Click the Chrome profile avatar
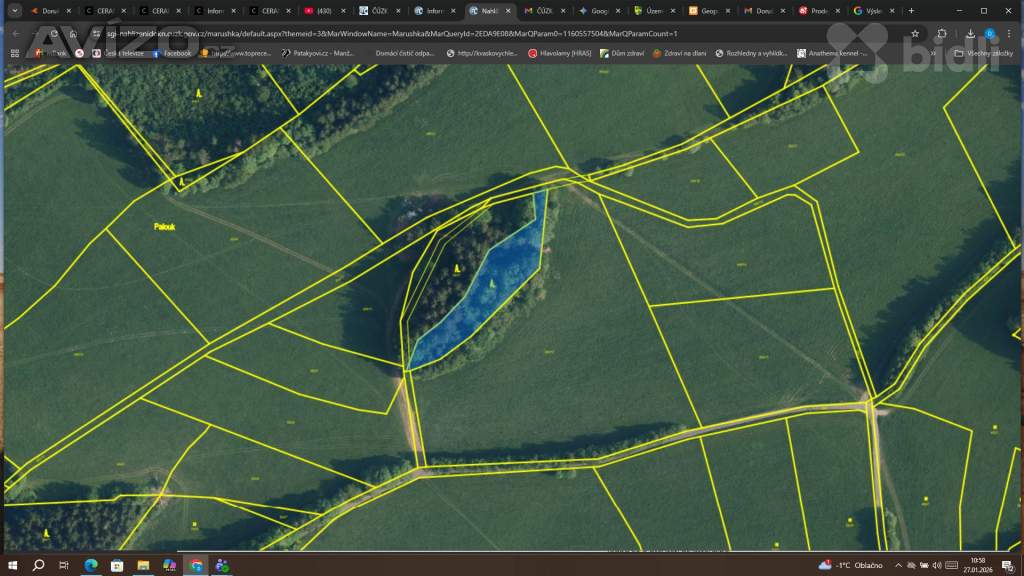 [x=989, y=33]
